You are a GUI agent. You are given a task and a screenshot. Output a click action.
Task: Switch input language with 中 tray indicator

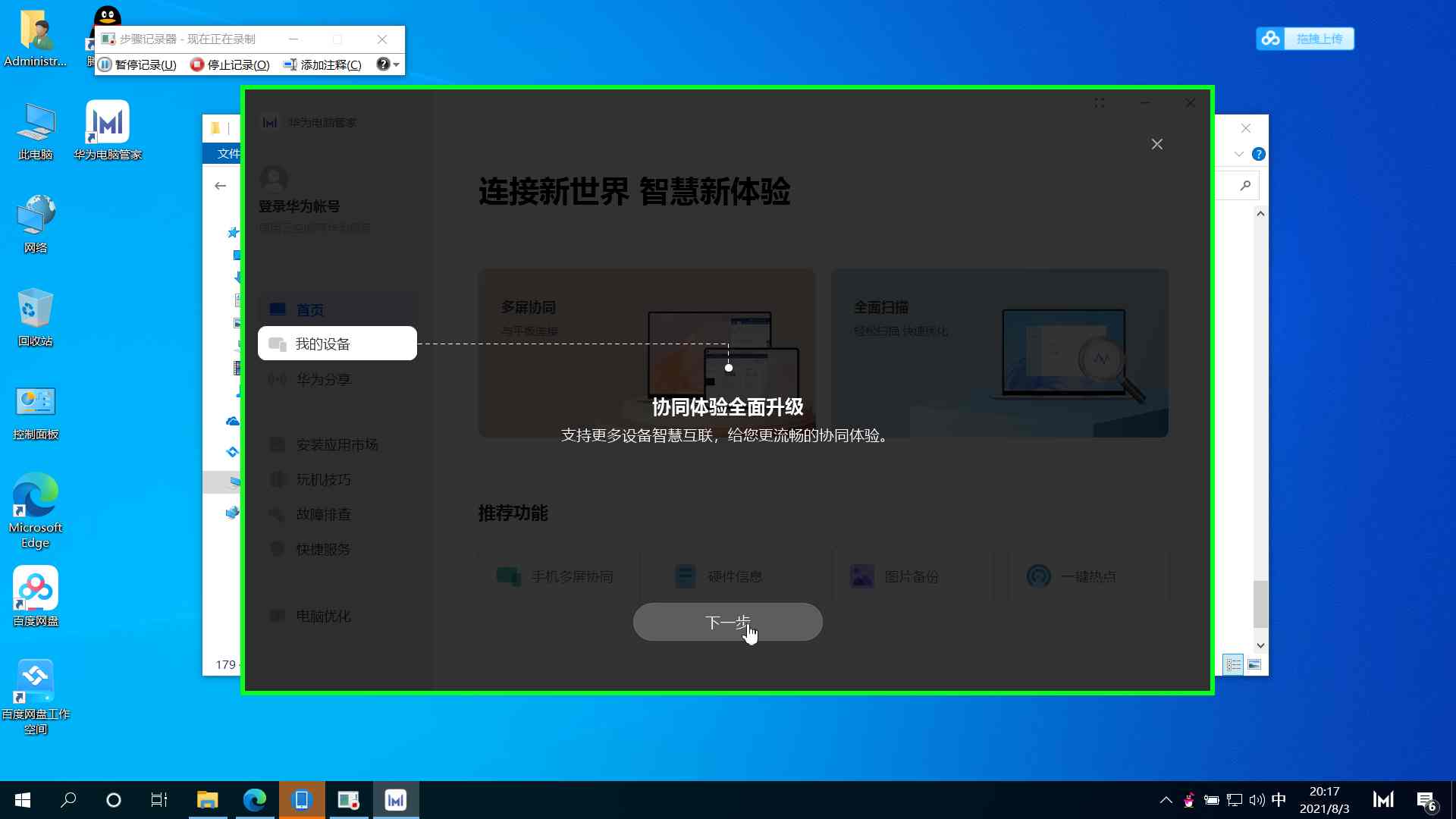[x=1279, y=799]
